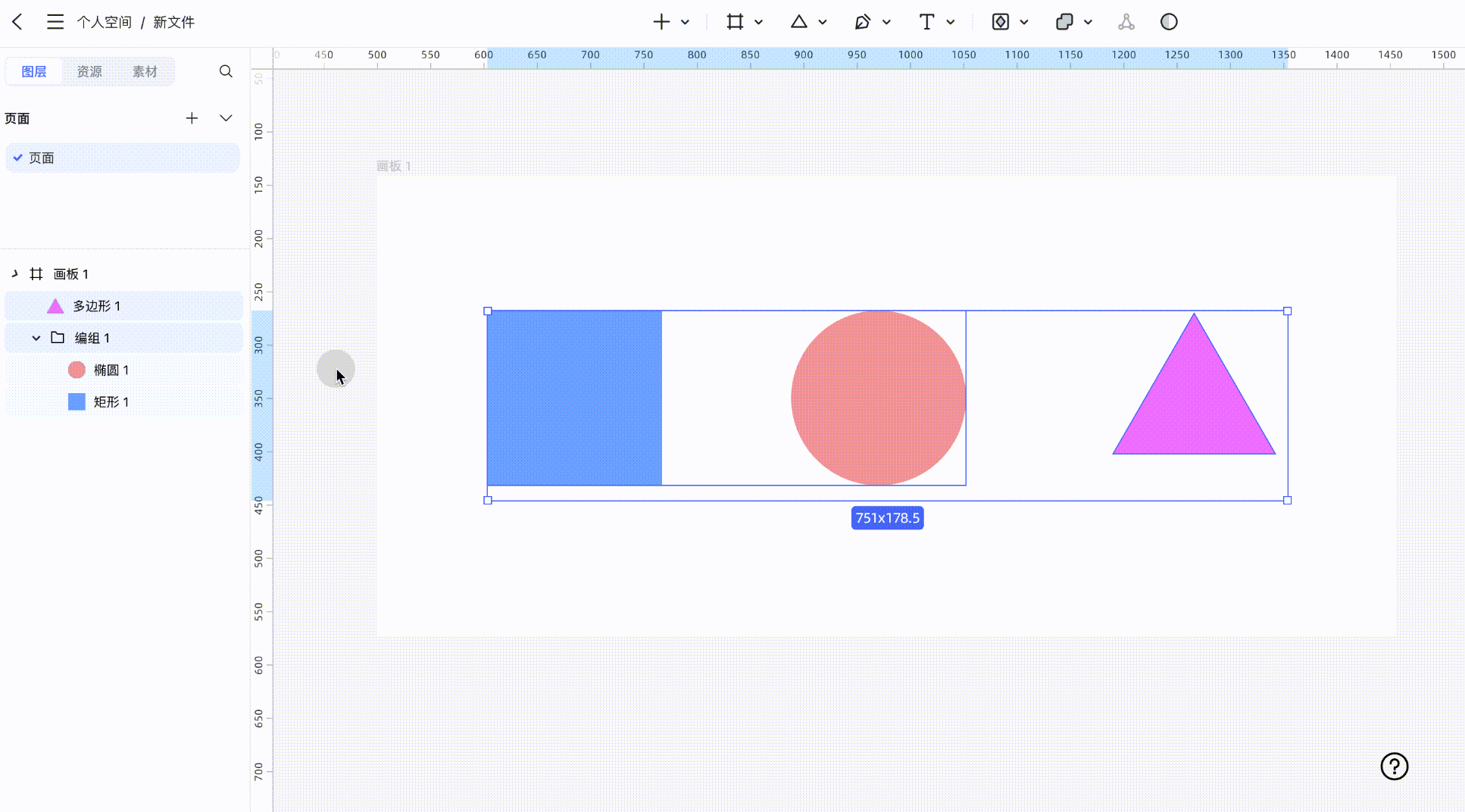The width and height of the screenshot is (1465, 812).
Task: Open the hamburger main menu
Action: tap(55, 22)
